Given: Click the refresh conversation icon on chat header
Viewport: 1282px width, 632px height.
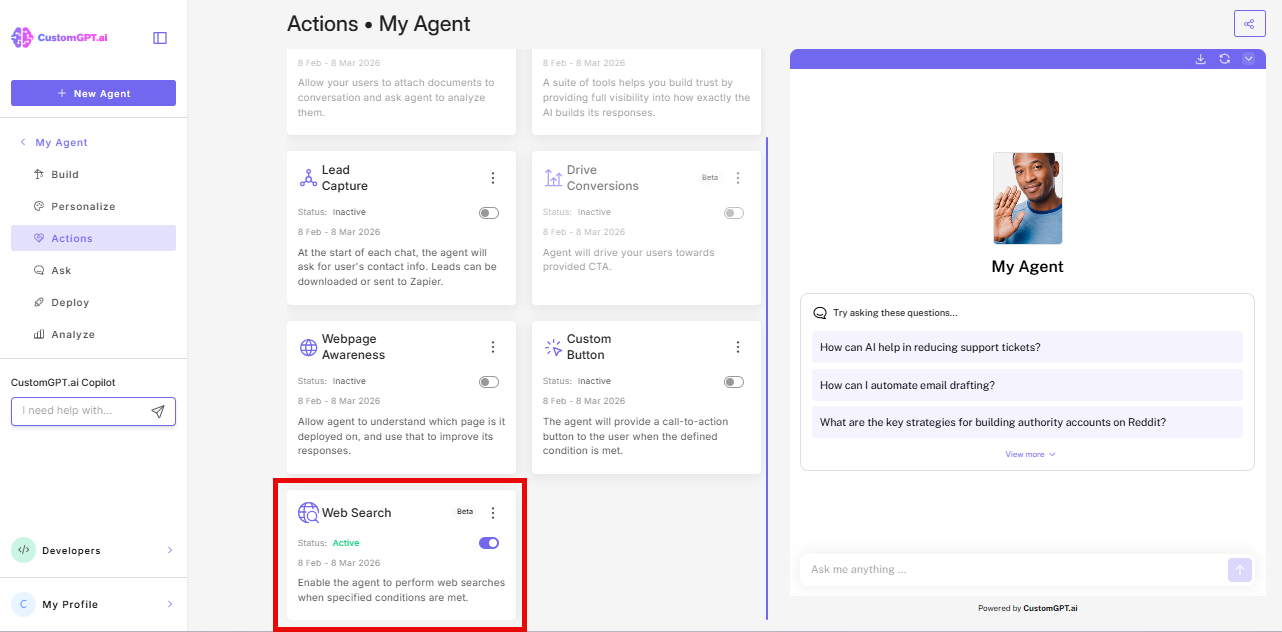Looking at the screenshot, I should 1224,59.
